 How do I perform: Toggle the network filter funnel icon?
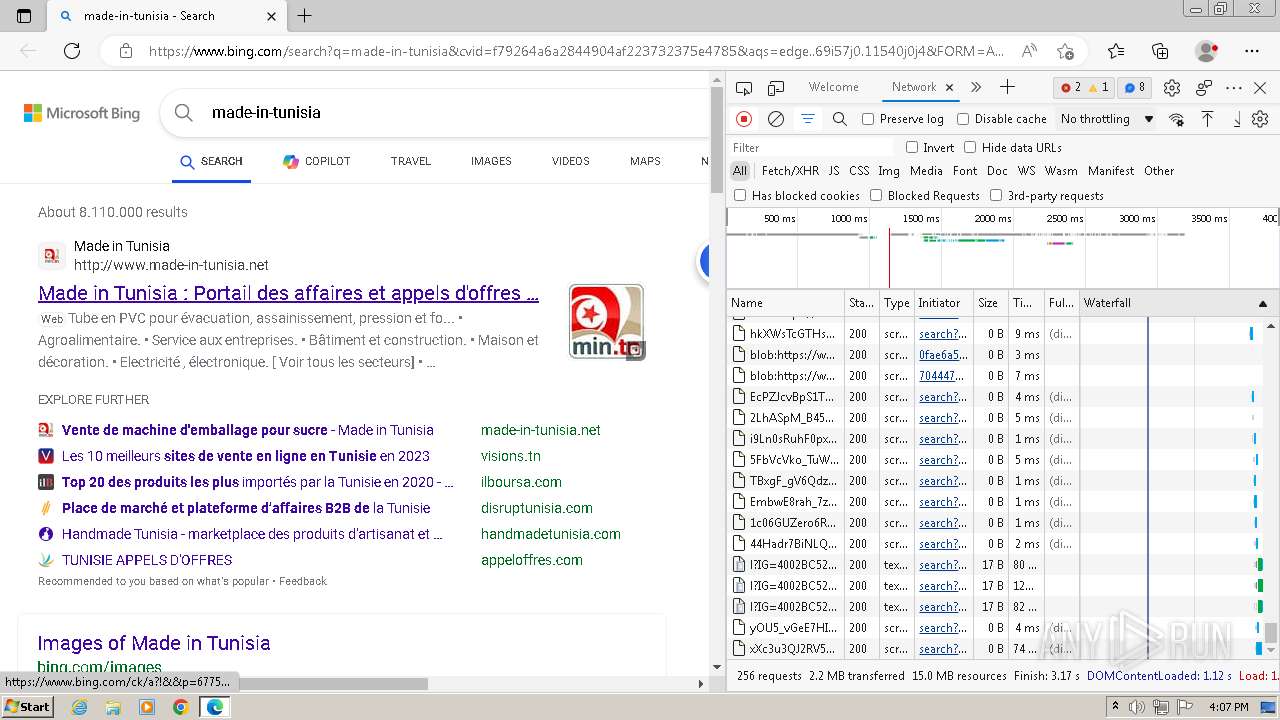(x=808, y=119)
